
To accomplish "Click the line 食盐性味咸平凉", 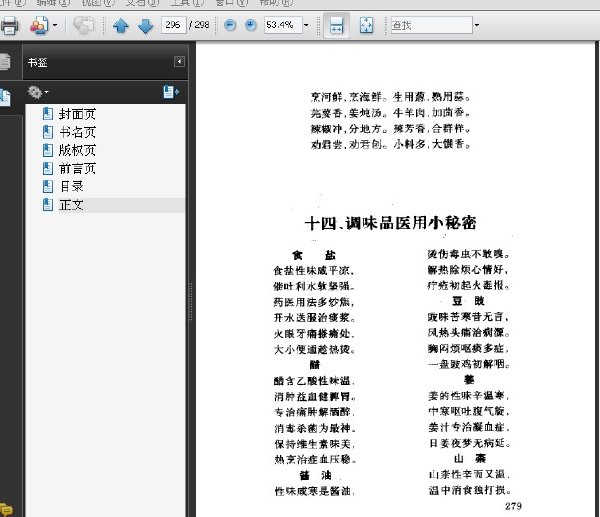I will (x=314, y=271).
